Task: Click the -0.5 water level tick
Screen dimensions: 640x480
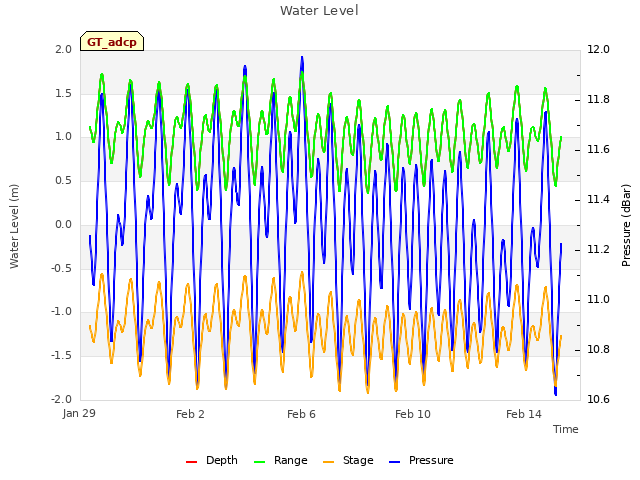Action: pos(62,268)
